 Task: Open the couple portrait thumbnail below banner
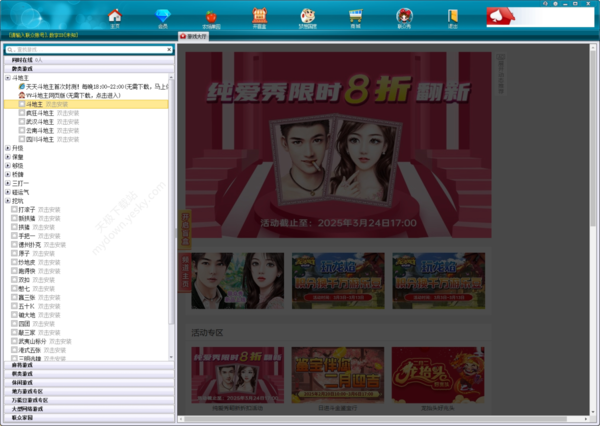[238, 281]
